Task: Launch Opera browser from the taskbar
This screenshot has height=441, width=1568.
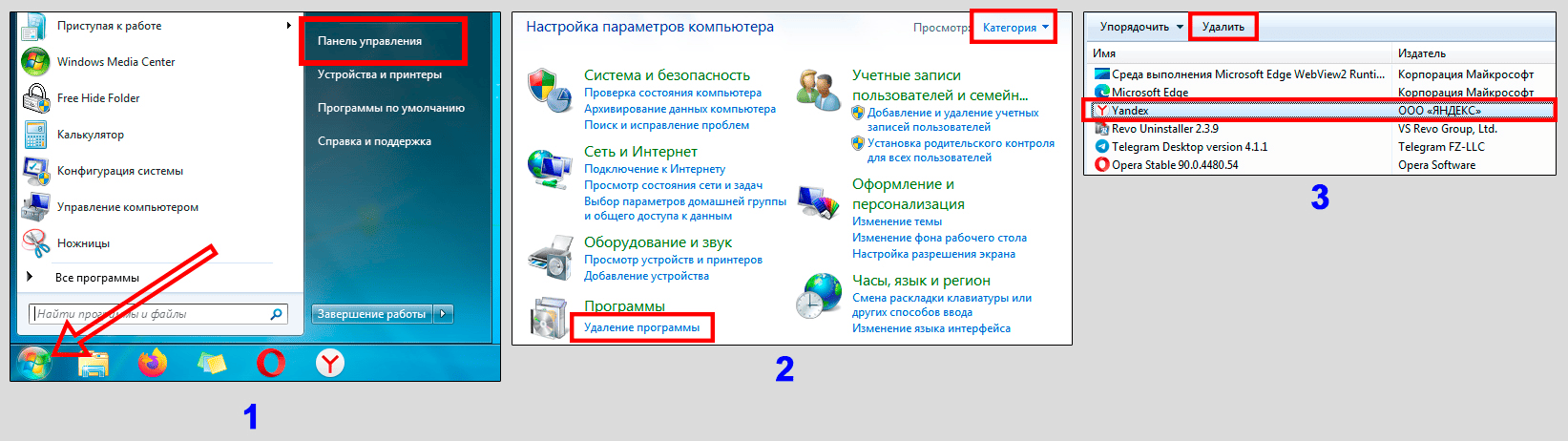Action: (x=271, y=363)
